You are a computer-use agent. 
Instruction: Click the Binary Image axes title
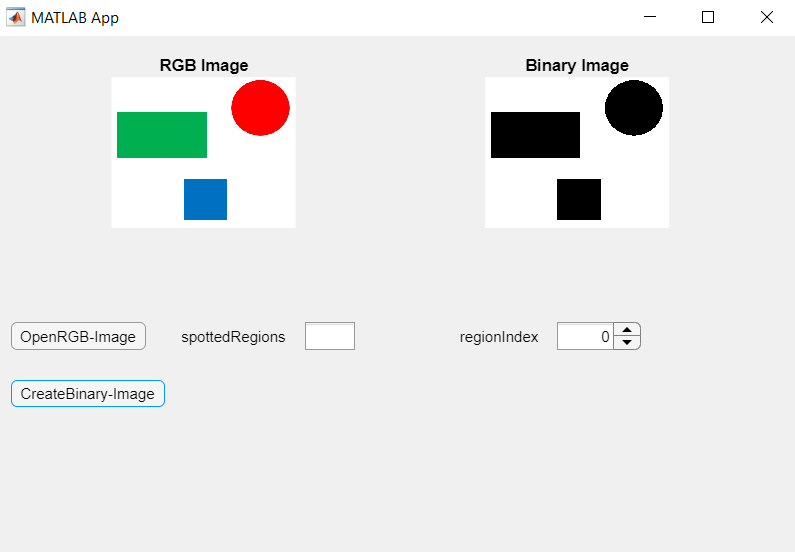pyautogui.click(x=577, y=66)
